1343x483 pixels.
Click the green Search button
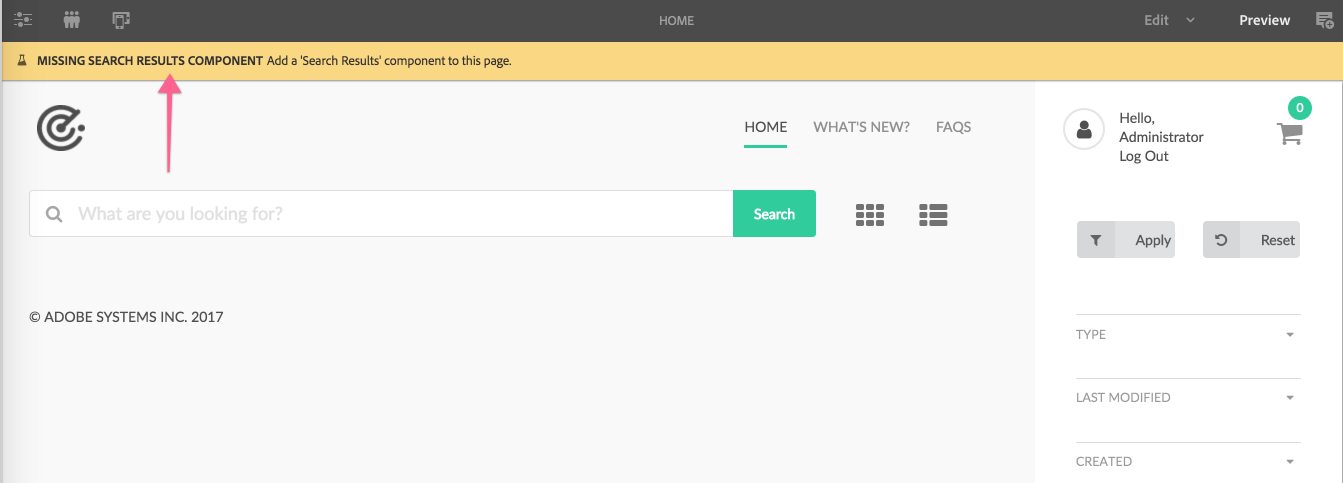[x=774, y=214]
